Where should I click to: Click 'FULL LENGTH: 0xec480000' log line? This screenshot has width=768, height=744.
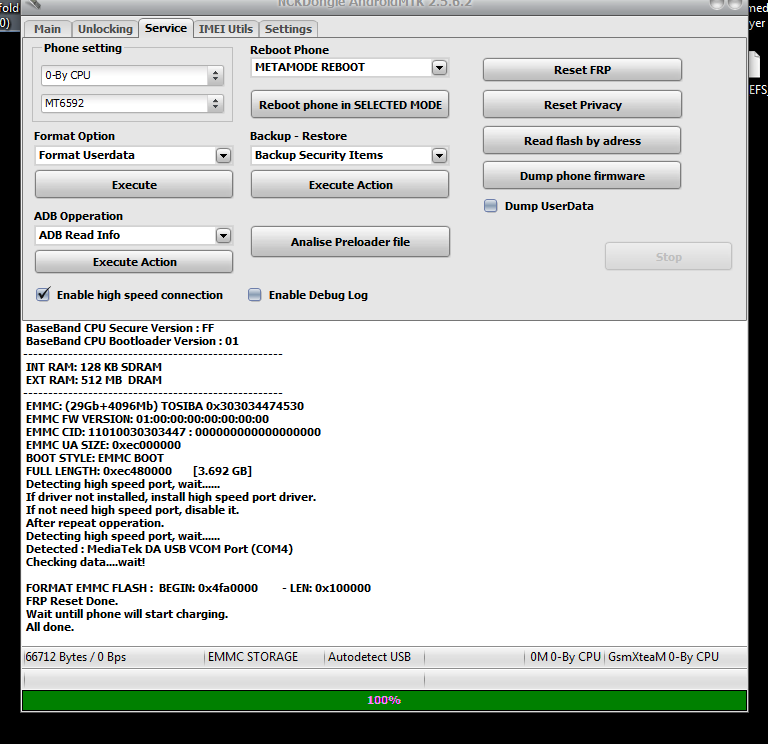pyautogui.click(x=139, y=471)
